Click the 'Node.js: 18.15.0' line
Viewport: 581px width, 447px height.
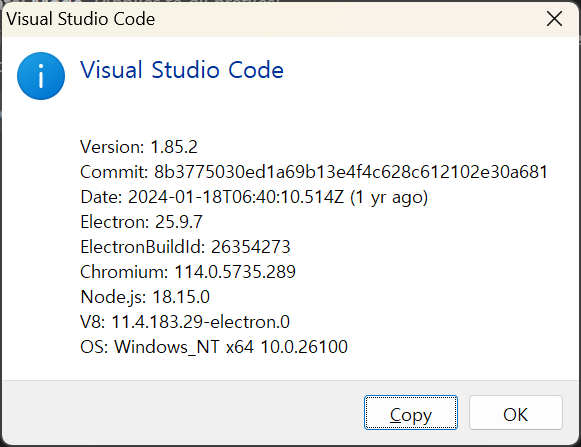point(145,297)
